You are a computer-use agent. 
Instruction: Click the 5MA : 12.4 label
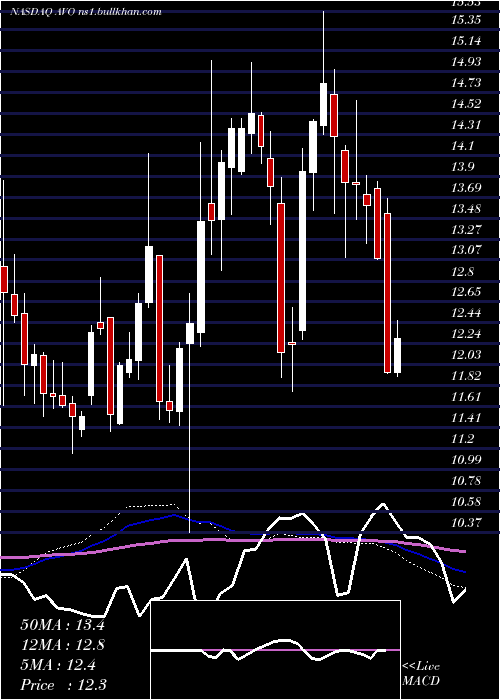click(x=58, y=665)
